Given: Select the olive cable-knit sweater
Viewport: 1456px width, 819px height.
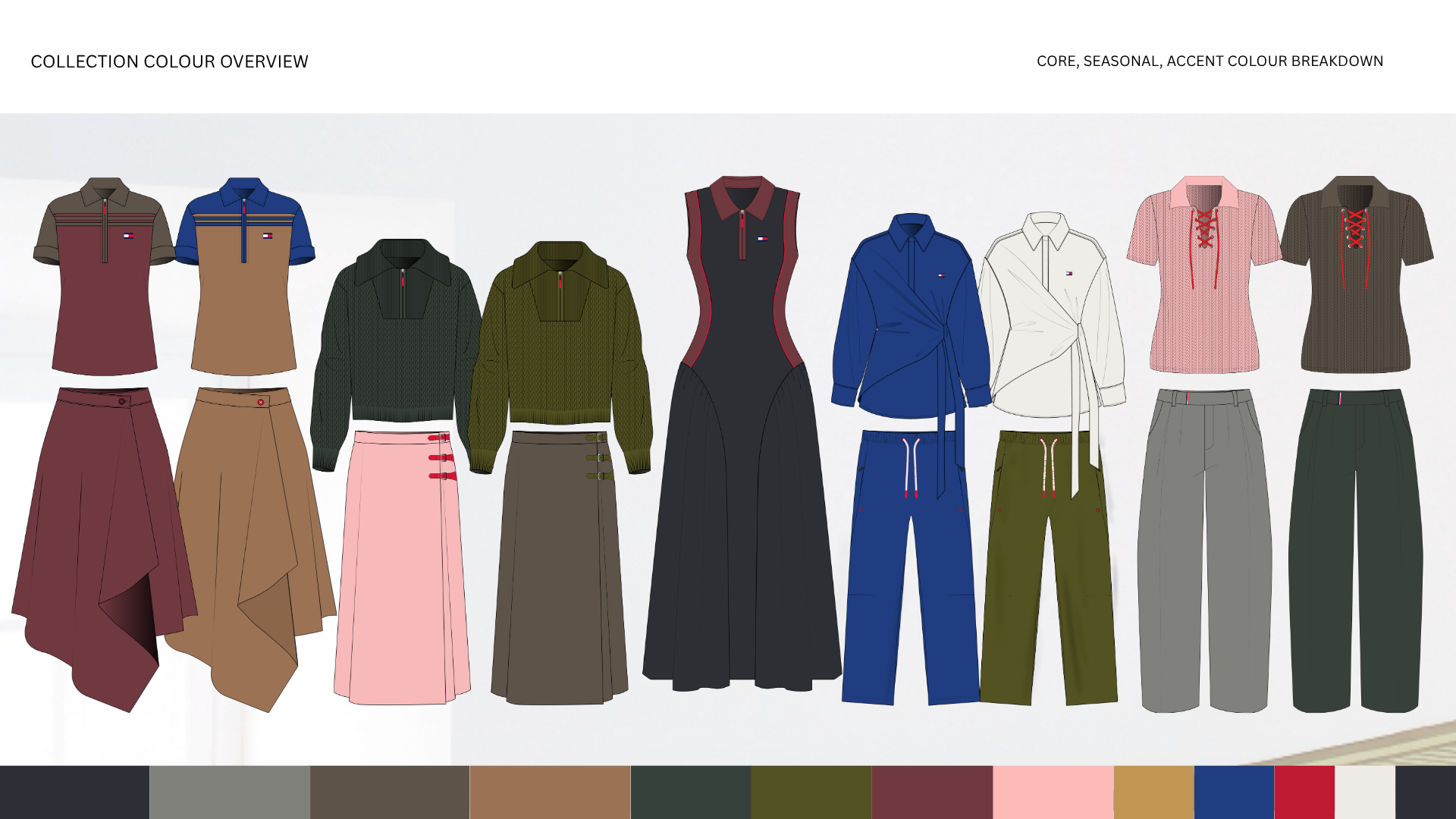Looking at the screenshot, I should click(x=560, y=356).
